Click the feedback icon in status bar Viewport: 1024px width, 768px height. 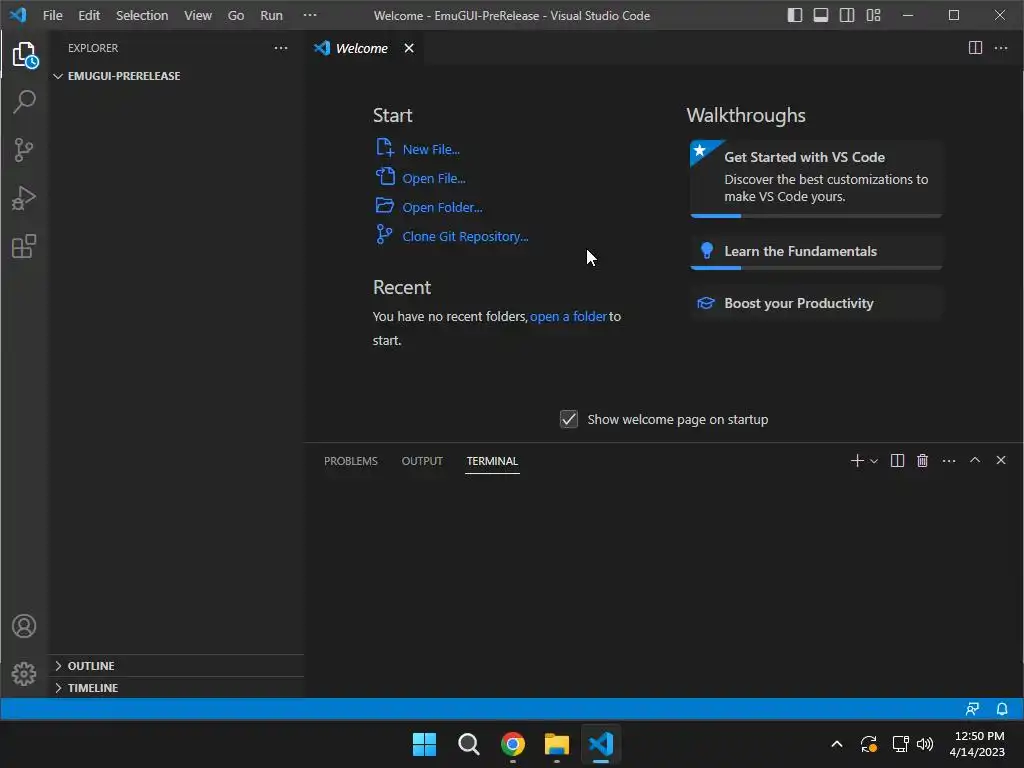click(972, 709)
